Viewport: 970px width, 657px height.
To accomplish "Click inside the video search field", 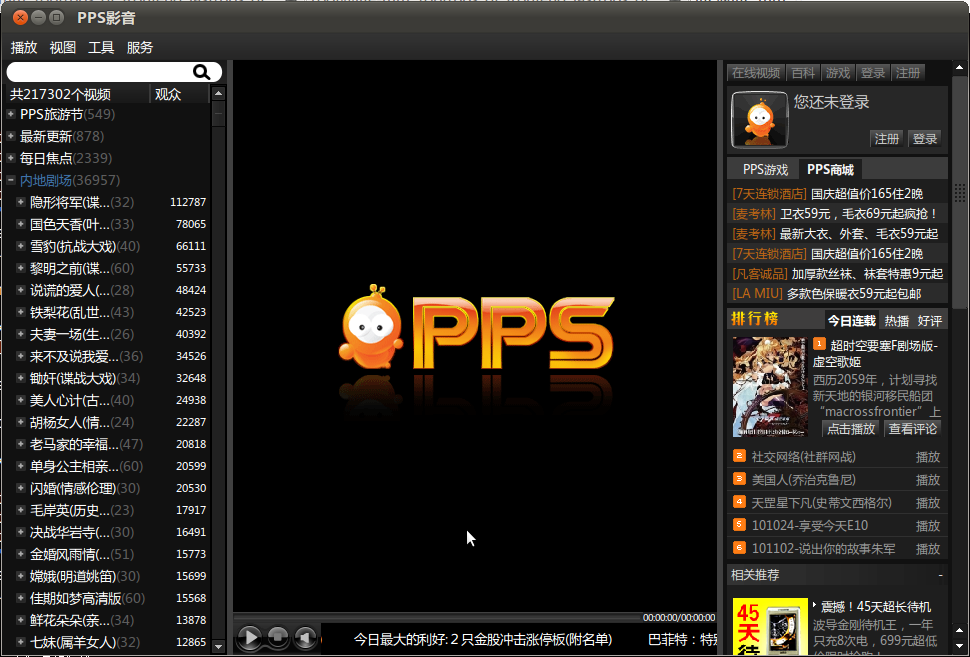I will (99, 72).
